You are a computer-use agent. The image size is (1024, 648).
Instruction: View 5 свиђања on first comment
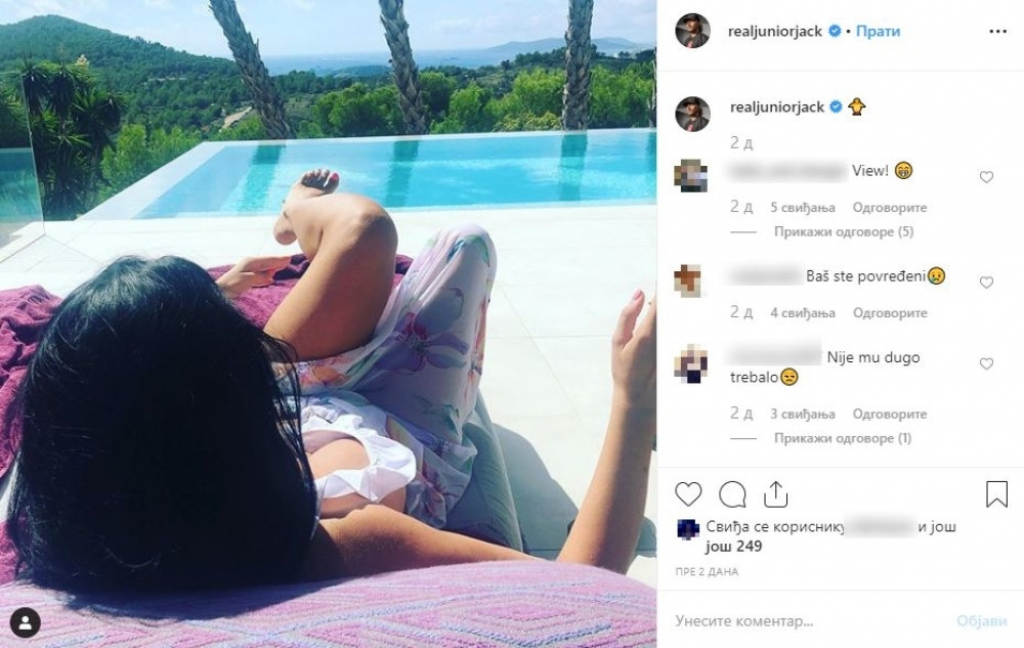(x=802, y=208)
